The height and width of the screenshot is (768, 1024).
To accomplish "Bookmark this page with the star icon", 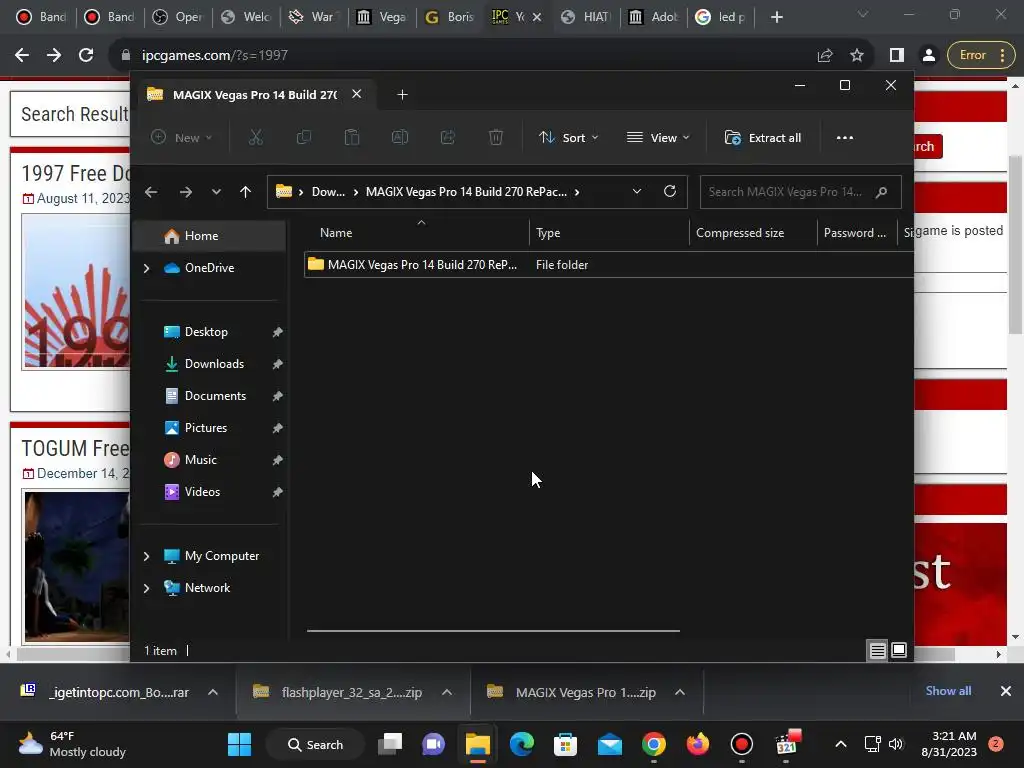I will point(857,56).
